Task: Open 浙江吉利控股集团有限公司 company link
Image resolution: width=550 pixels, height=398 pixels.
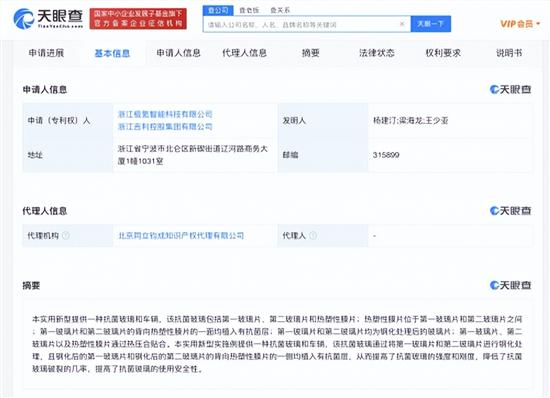Action: 165,127
